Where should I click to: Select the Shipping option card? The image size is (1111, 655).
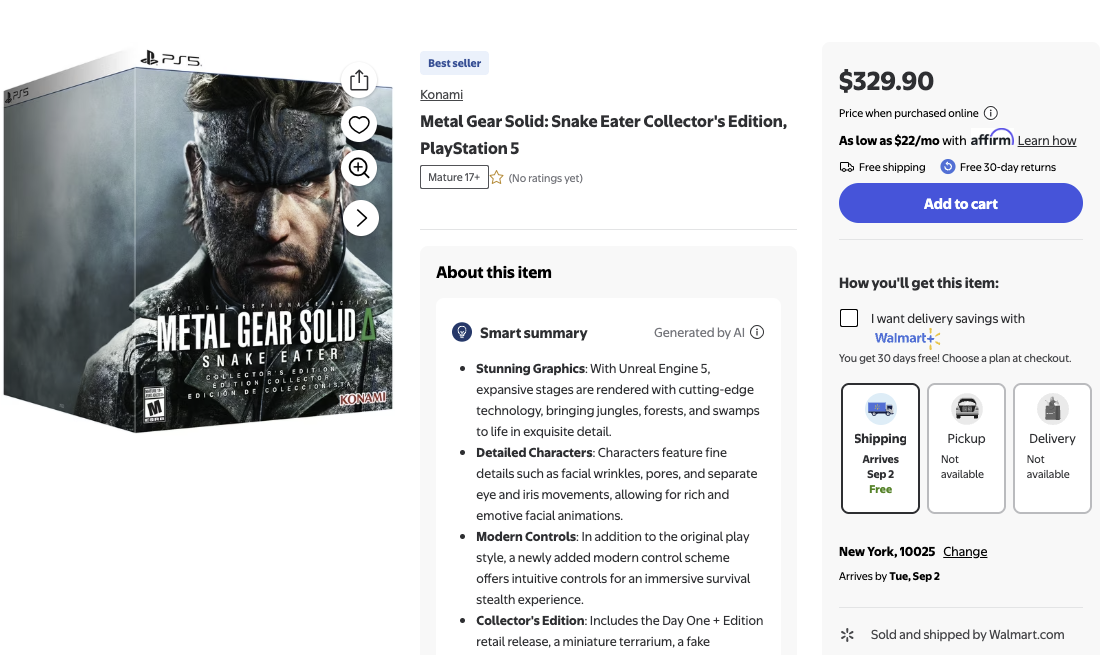click(x=880, y=448)
